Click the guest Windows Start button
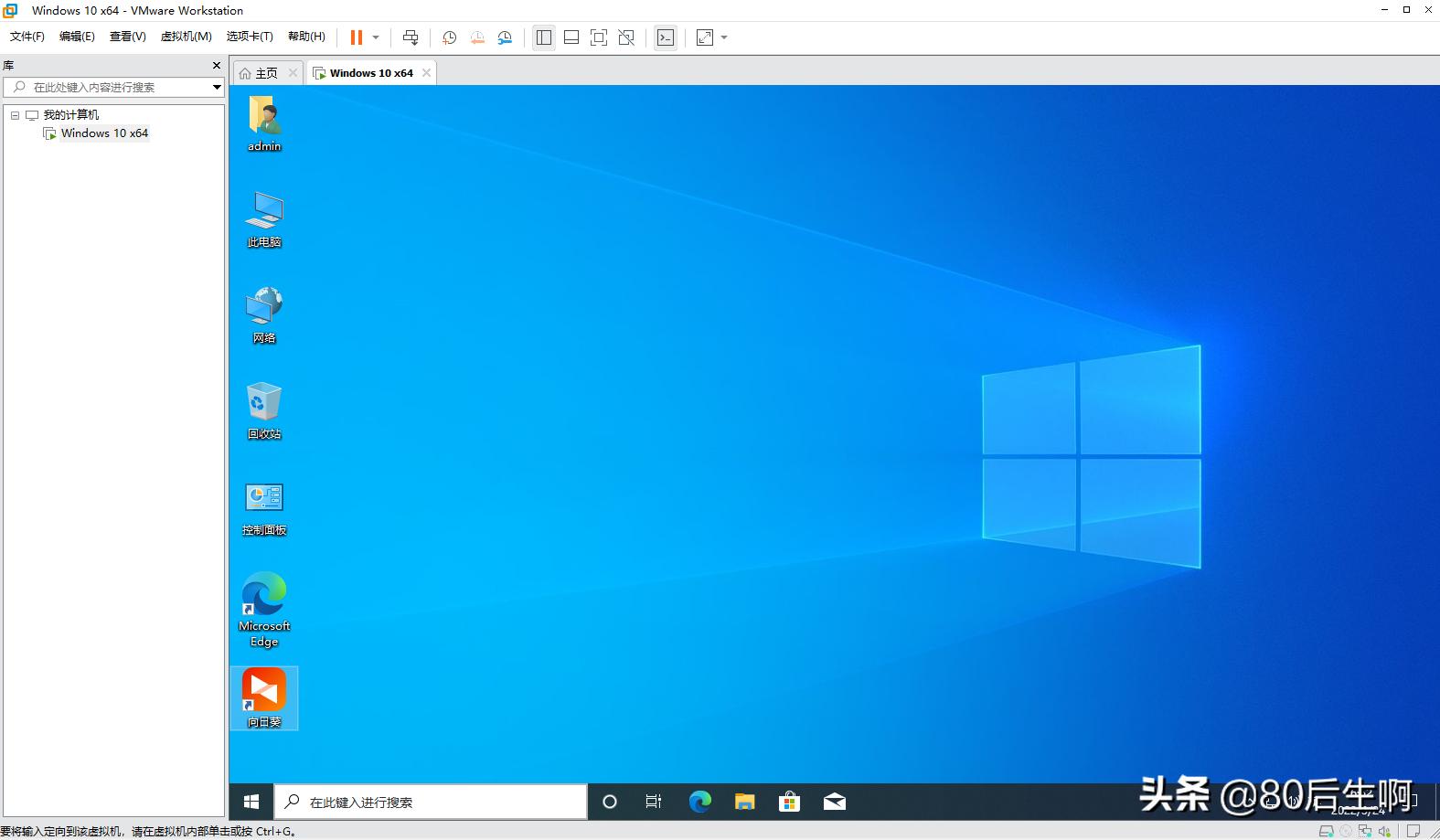The height and width of the screenshot is (840, 1440). point(251,802)
